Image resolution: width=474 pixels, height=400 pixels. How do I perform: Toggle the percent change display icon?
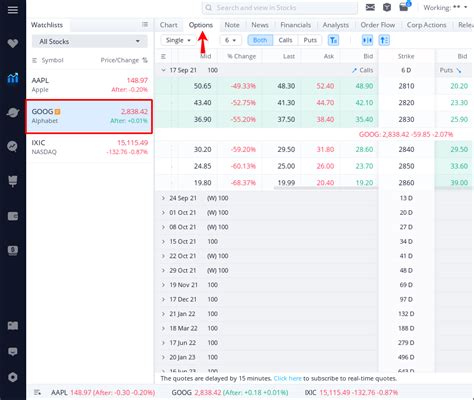point(145,60)
